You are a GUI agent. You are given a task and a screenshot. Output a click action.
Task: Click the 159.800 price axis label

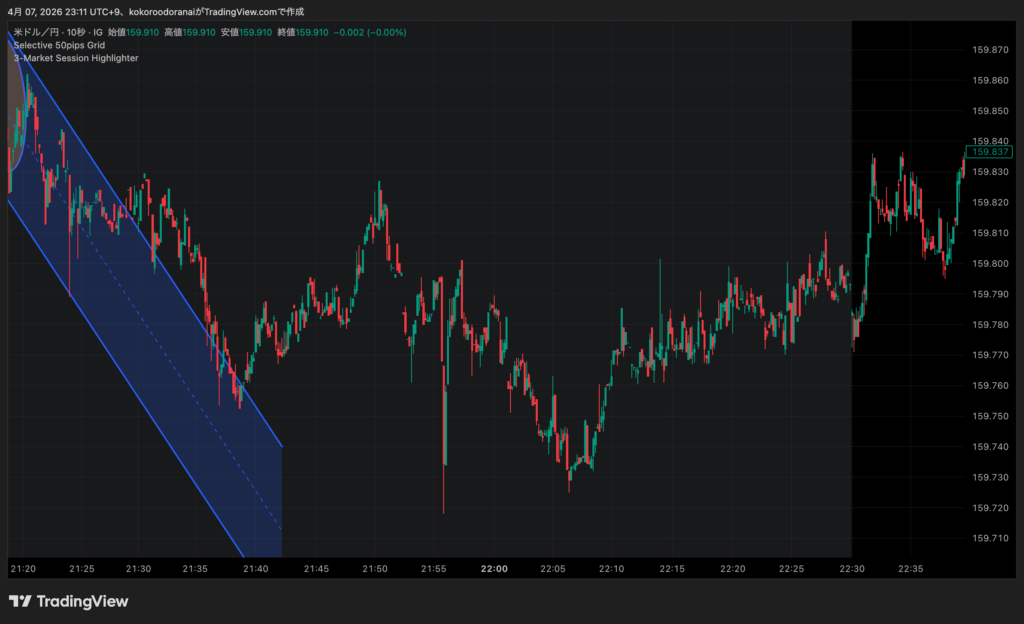point(990,264)
